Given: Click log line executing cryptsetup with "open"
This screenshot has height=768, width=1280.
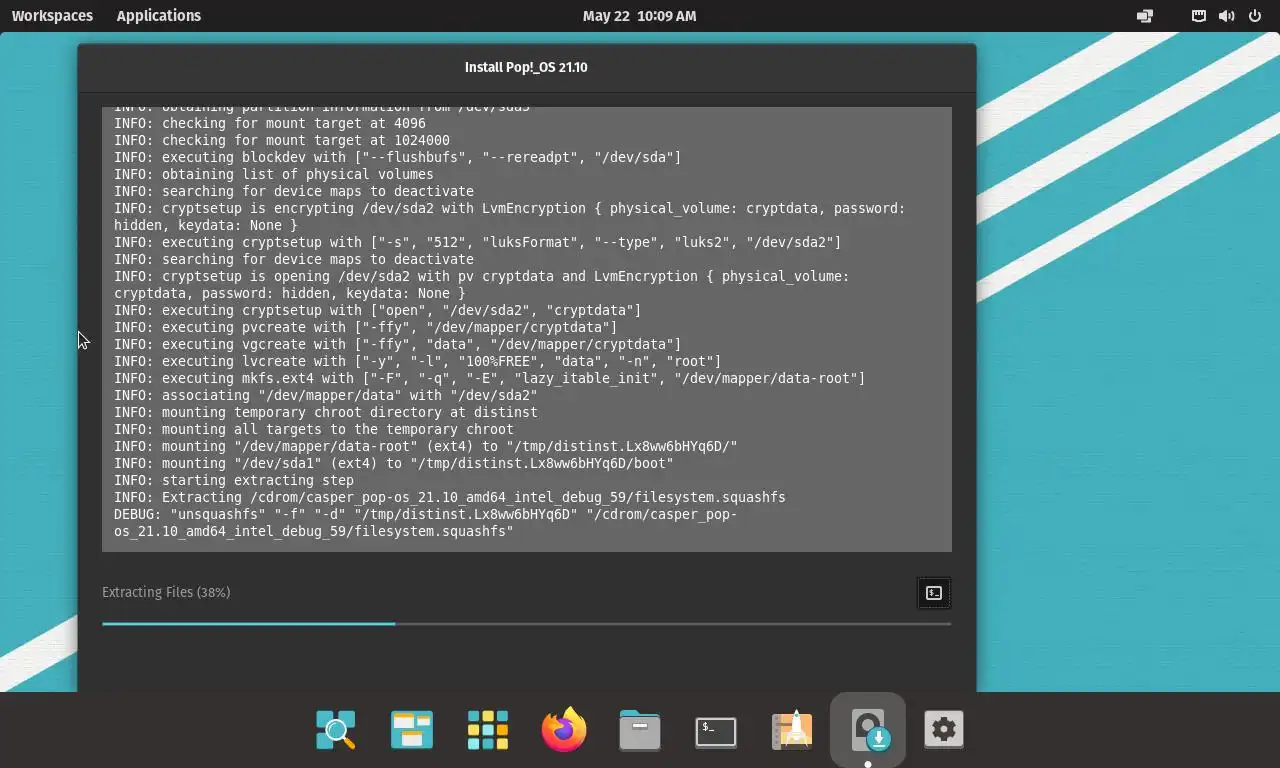Looking at the screenshot, I should click(378, 310).
